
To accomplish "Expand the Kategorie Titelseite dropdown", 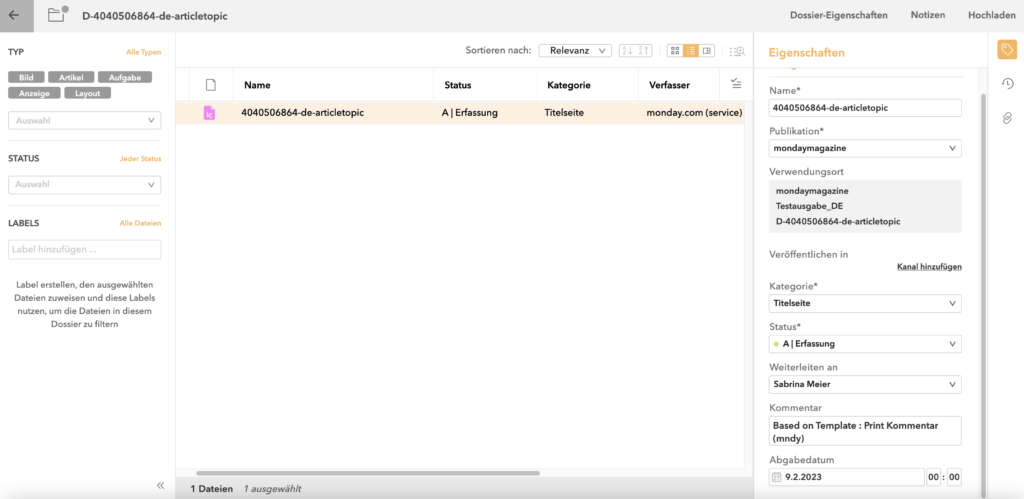I will tap(865, 303).
